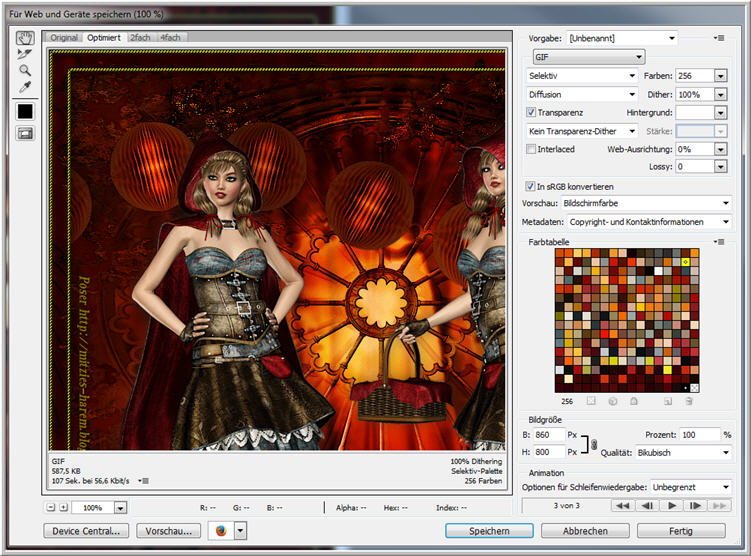Toggle In sRGB konvertieren checkbox
Image resolution: width=751 pixels, height=556 pixels.
click(x=530, y=186)
